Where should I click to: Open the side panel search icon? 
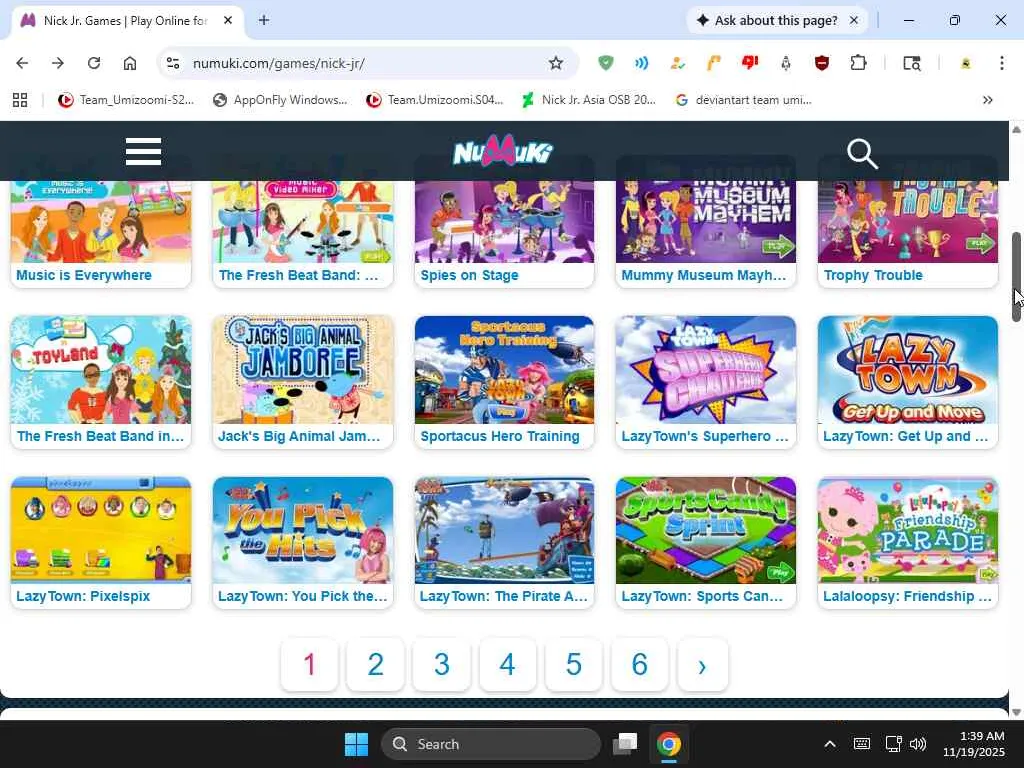912,63
